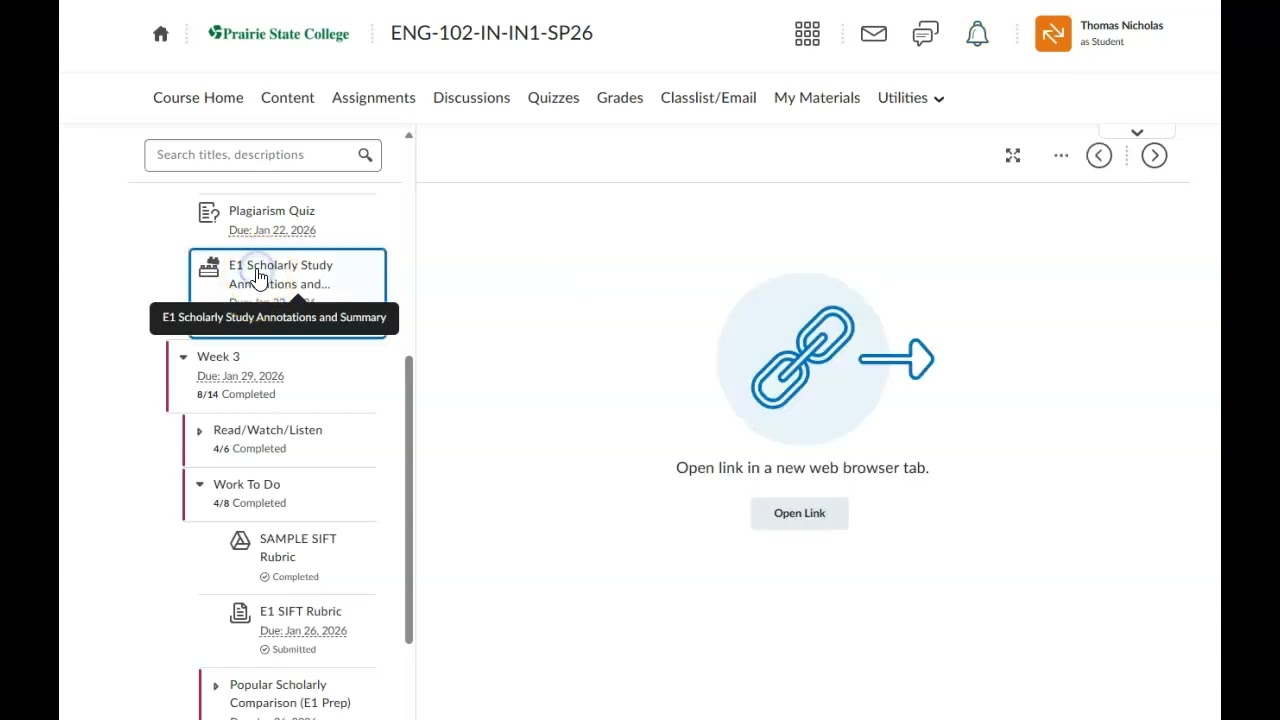Open the E1 SIFT Rubric assignment
The image size is (1280, 720).
point(301,611)
